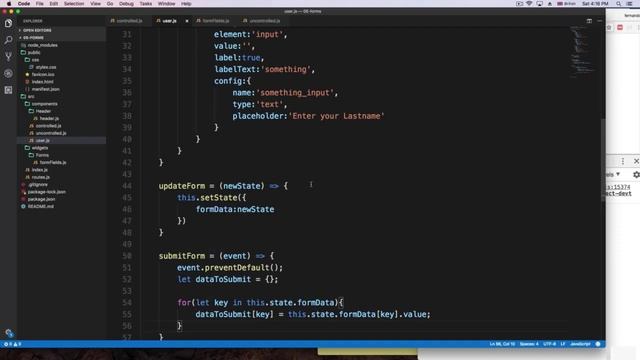Switch to the uncontrolled.js editor tab

[264, 21]
